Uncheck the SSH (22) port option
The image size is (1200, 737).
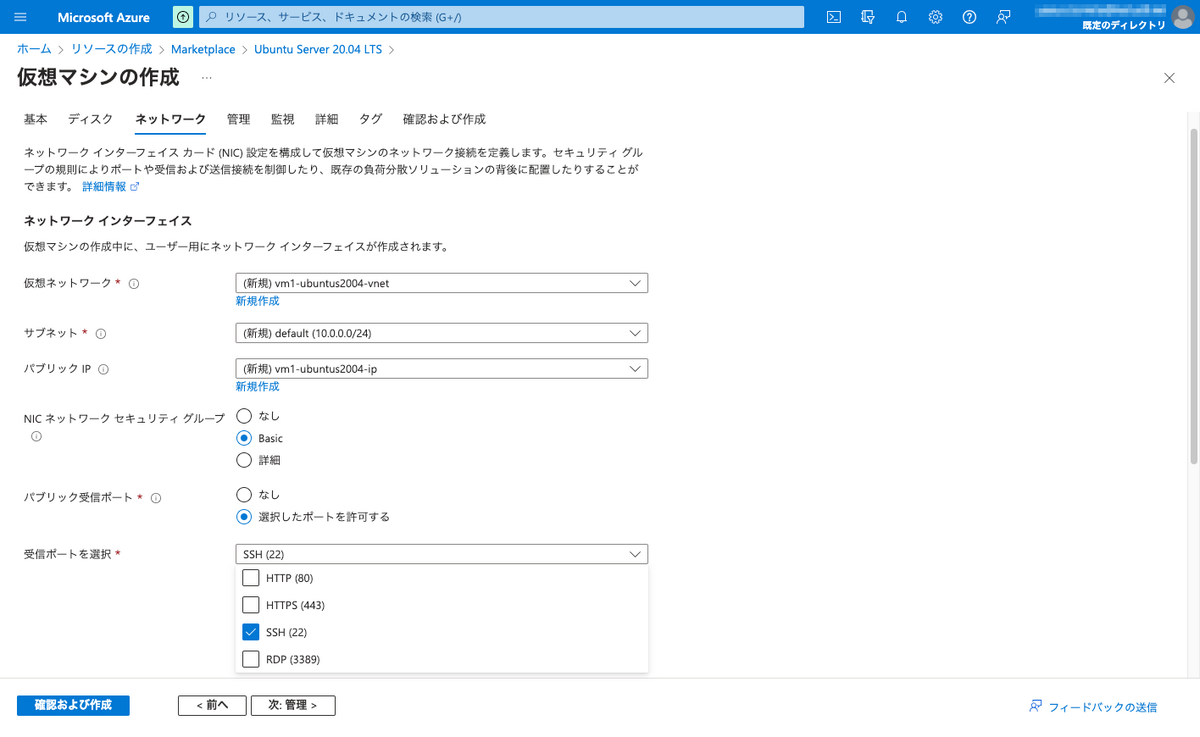tap(251, 632)
